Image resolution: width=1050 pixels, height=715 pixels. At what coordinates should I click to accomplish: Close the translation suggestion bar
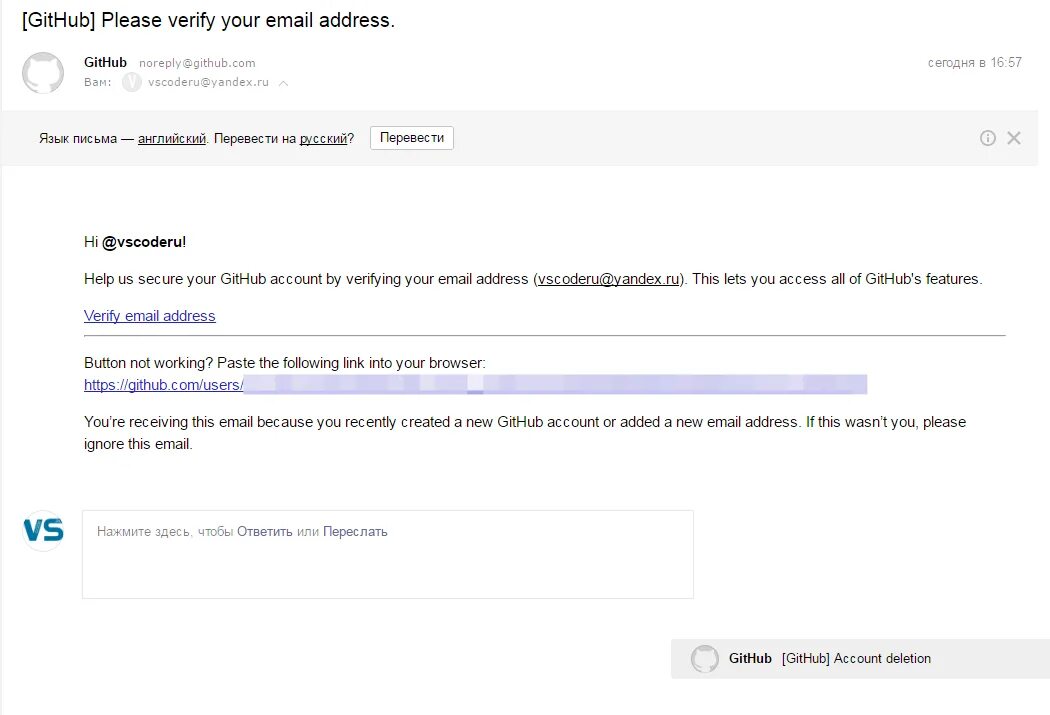(1014, 138)
